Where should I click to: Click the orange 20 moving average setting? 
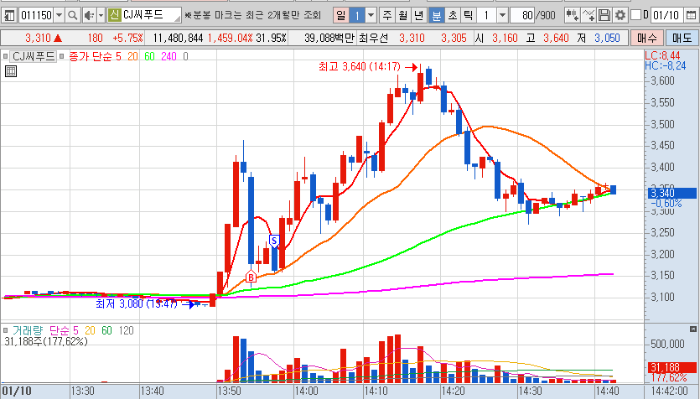tap(133, 57)
